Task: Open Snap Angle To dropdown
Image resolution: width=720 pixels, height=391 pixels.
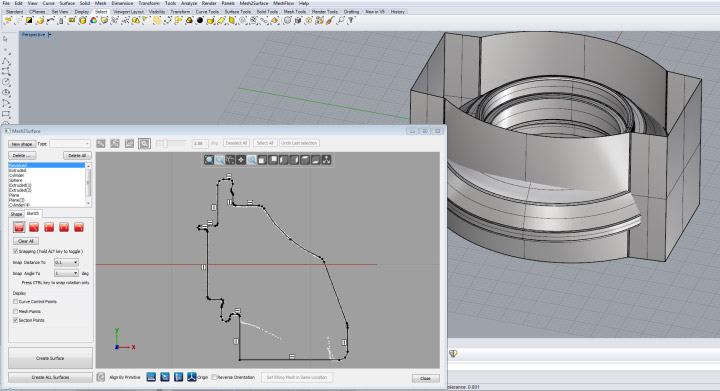Action: click(x=66, y=273)
